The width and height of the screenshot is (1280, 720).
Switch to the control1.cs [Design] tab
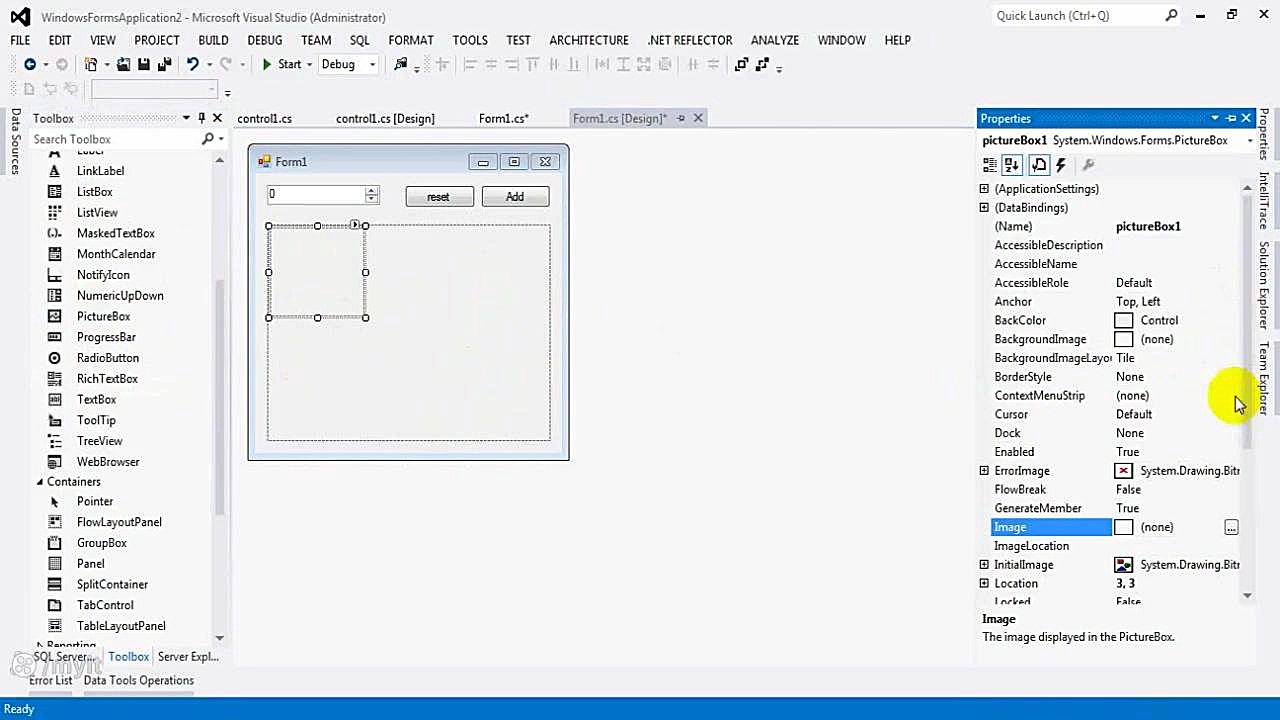[385, 118]
